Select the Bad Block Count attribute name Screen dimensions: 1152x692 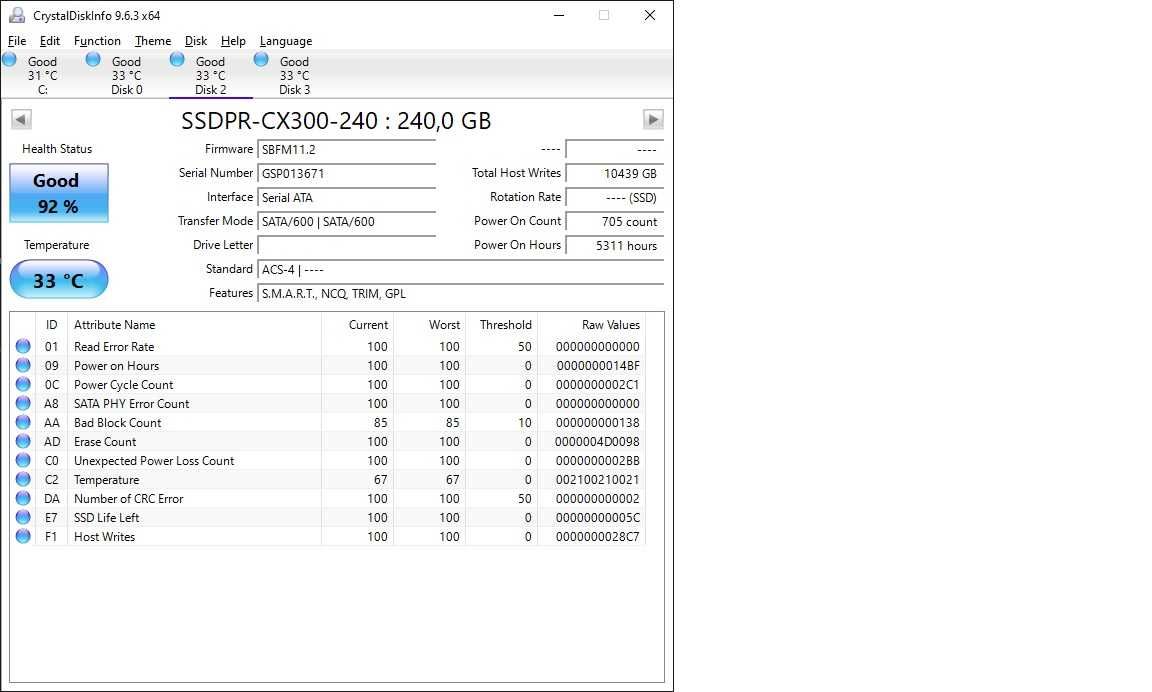118,423
